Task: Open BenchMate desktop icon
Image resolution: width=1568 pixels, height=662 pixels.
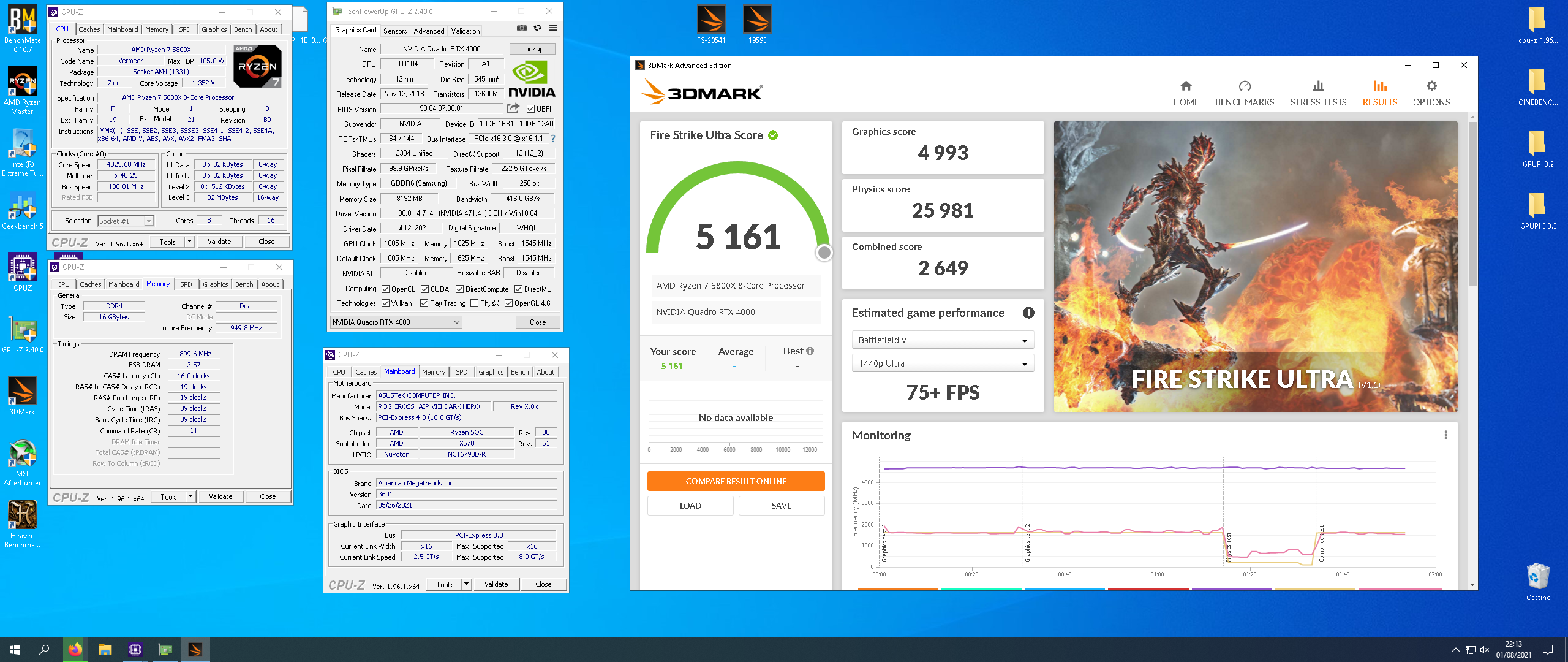Action: click(23, 29)
